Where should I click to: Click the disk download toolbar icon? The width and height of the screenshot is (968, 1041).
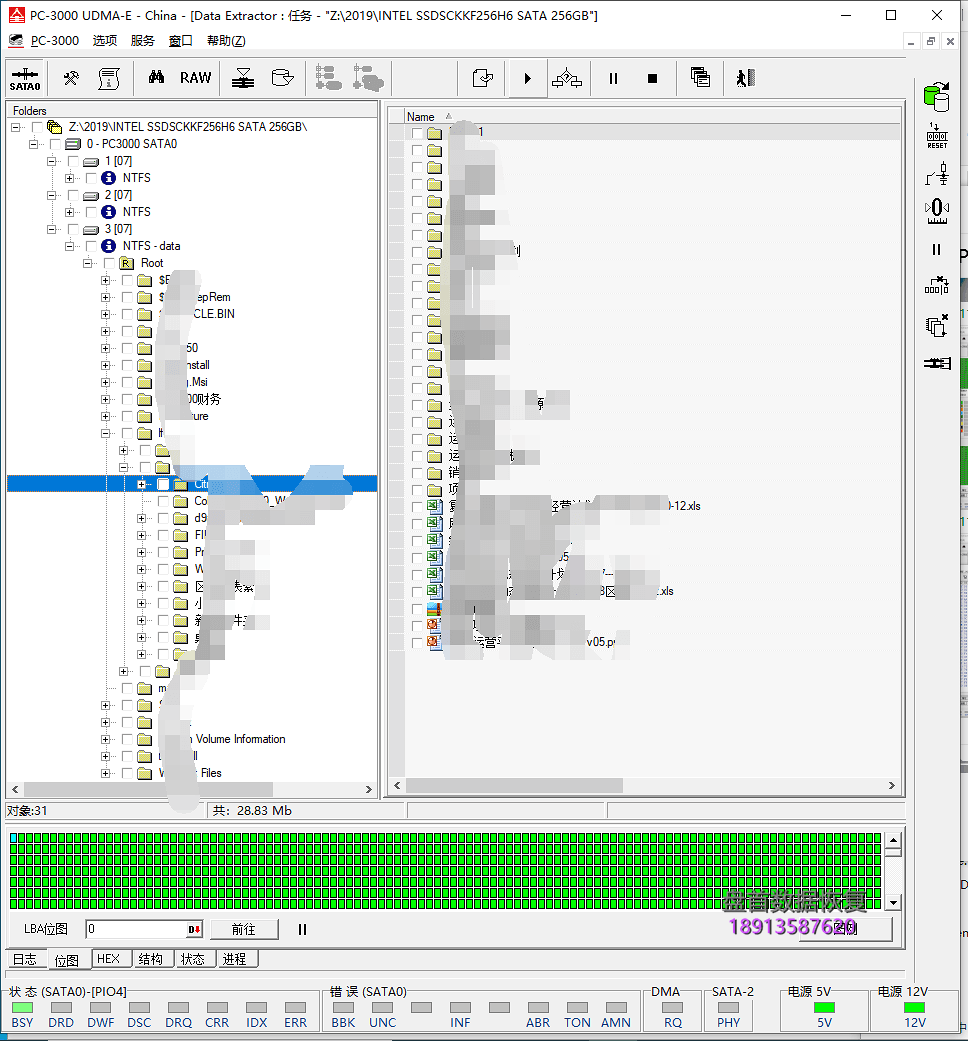coord(243,78)
